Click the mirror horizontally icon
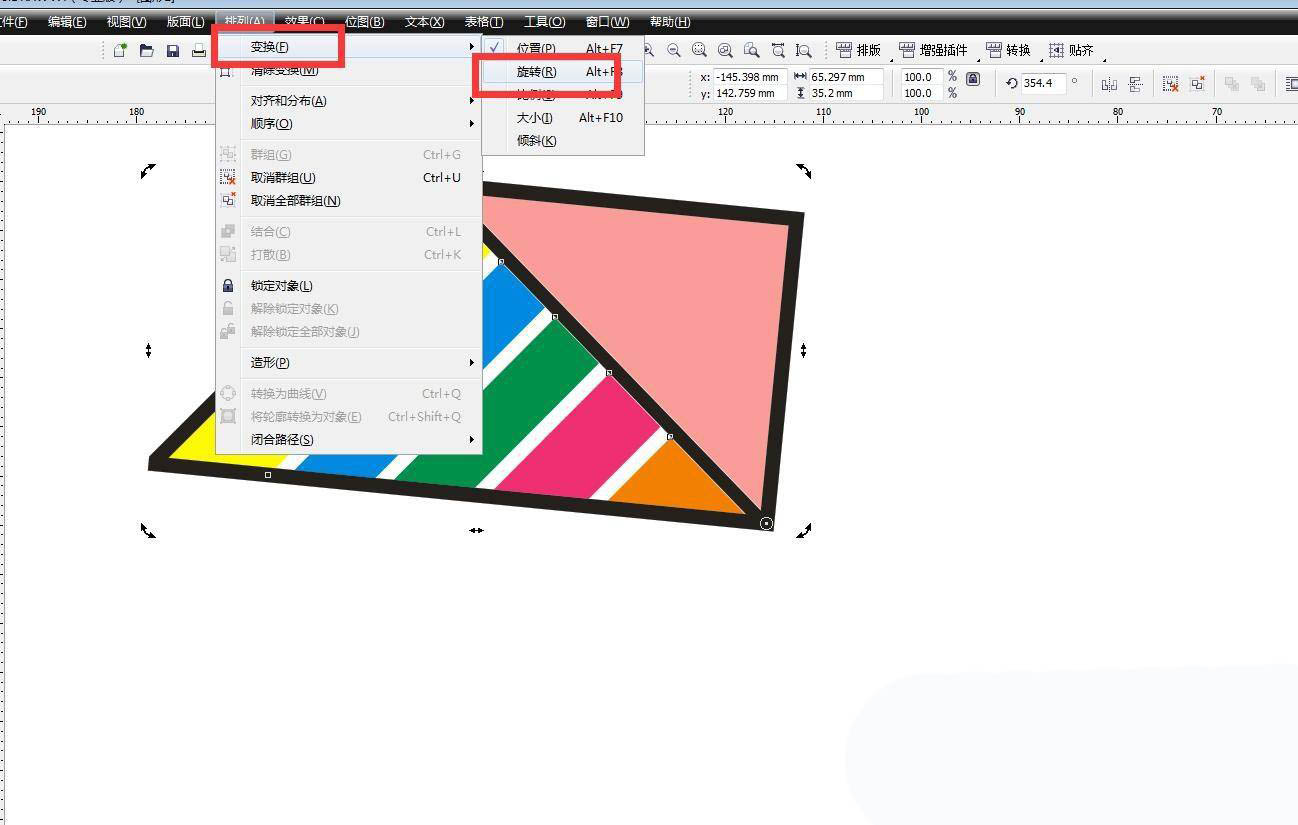Image resolution: width=1298 pixels, height=825 pixels. 1109,84
